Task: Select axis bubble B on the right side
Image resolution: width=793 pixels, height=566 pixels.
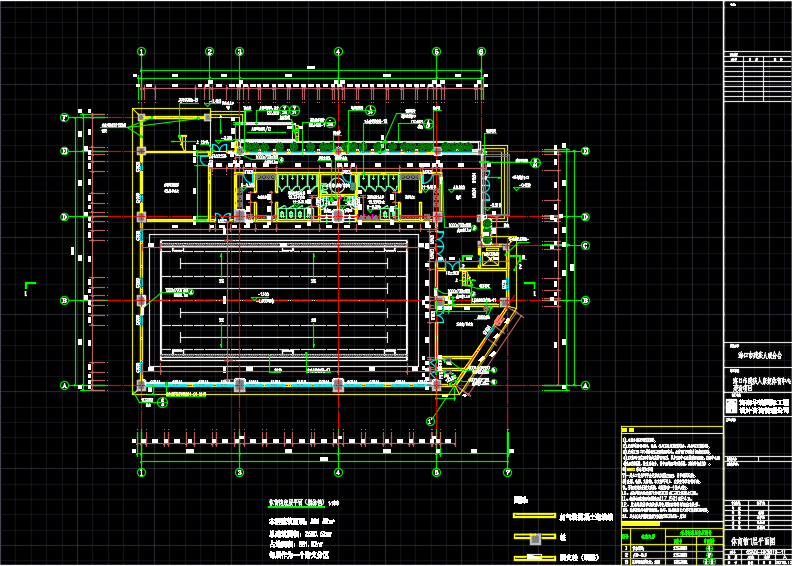Action: pyautogui.click(x=586, y=301)
